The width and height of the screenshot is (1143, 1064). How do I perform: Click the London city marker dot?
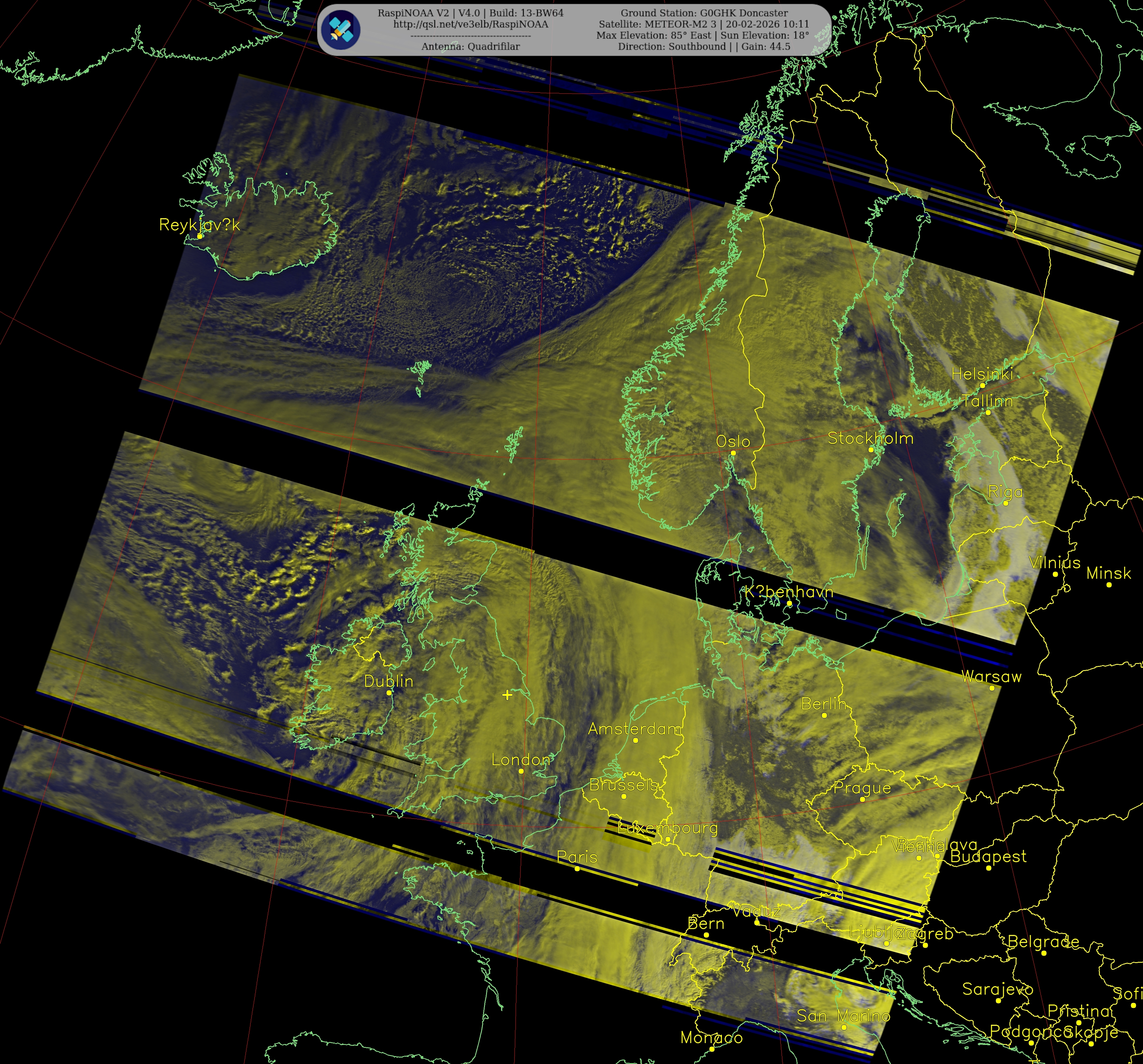[521, 771]
